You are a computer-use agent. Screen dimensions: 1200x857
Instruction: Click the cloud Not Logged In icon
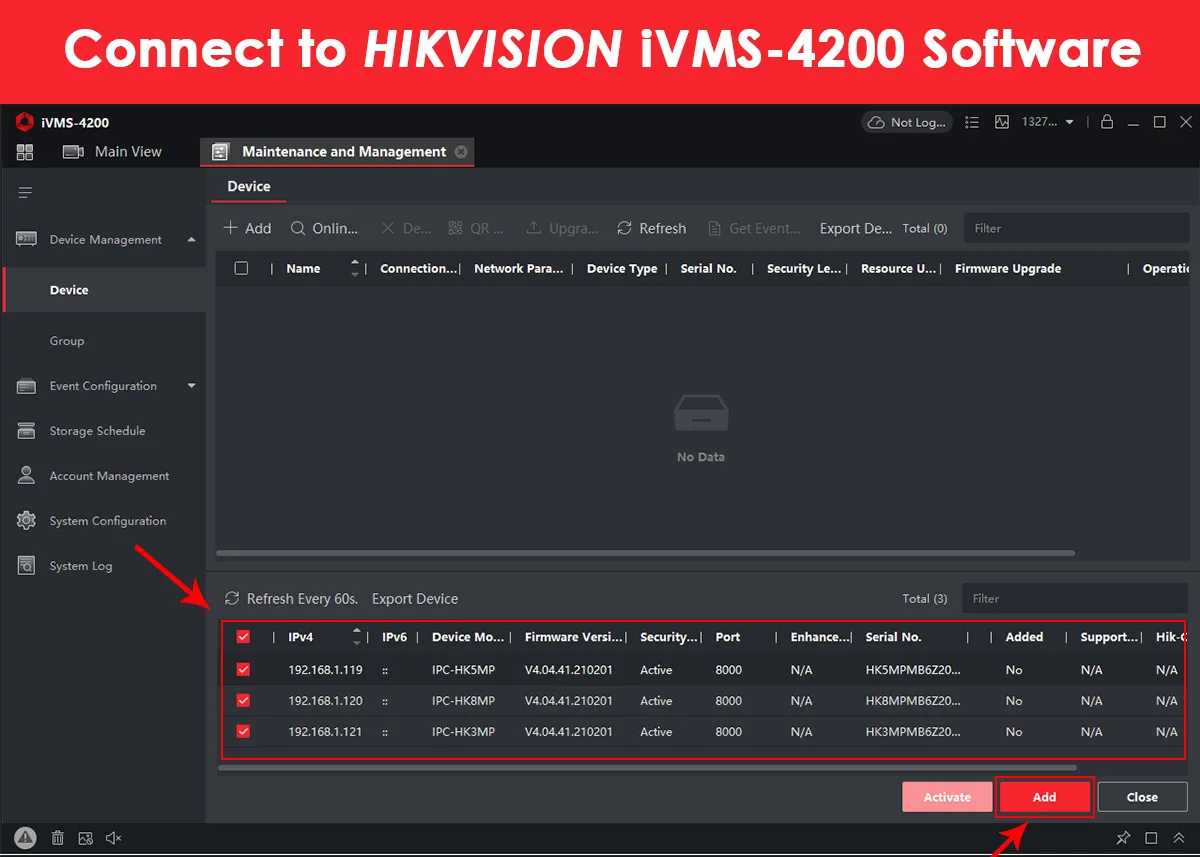click(876, 122)
